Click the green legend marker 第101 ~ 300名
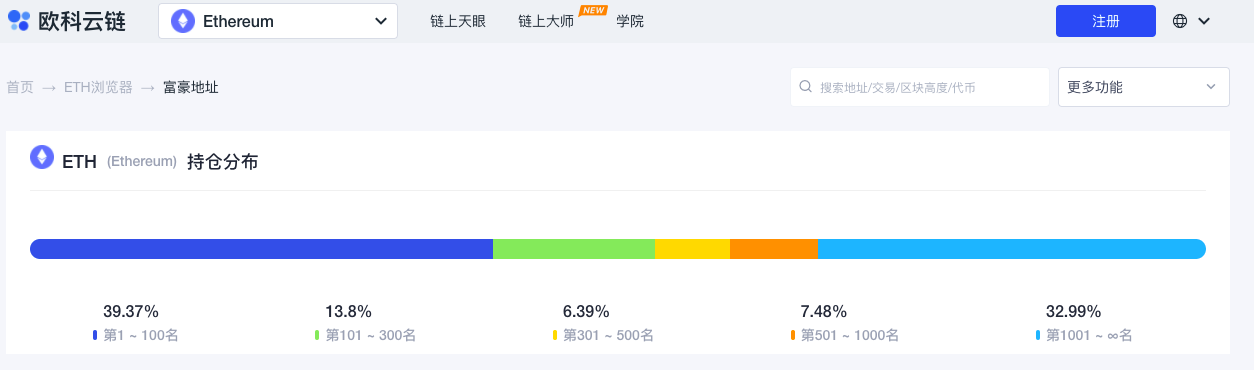1254x370 pixels. 317,336
